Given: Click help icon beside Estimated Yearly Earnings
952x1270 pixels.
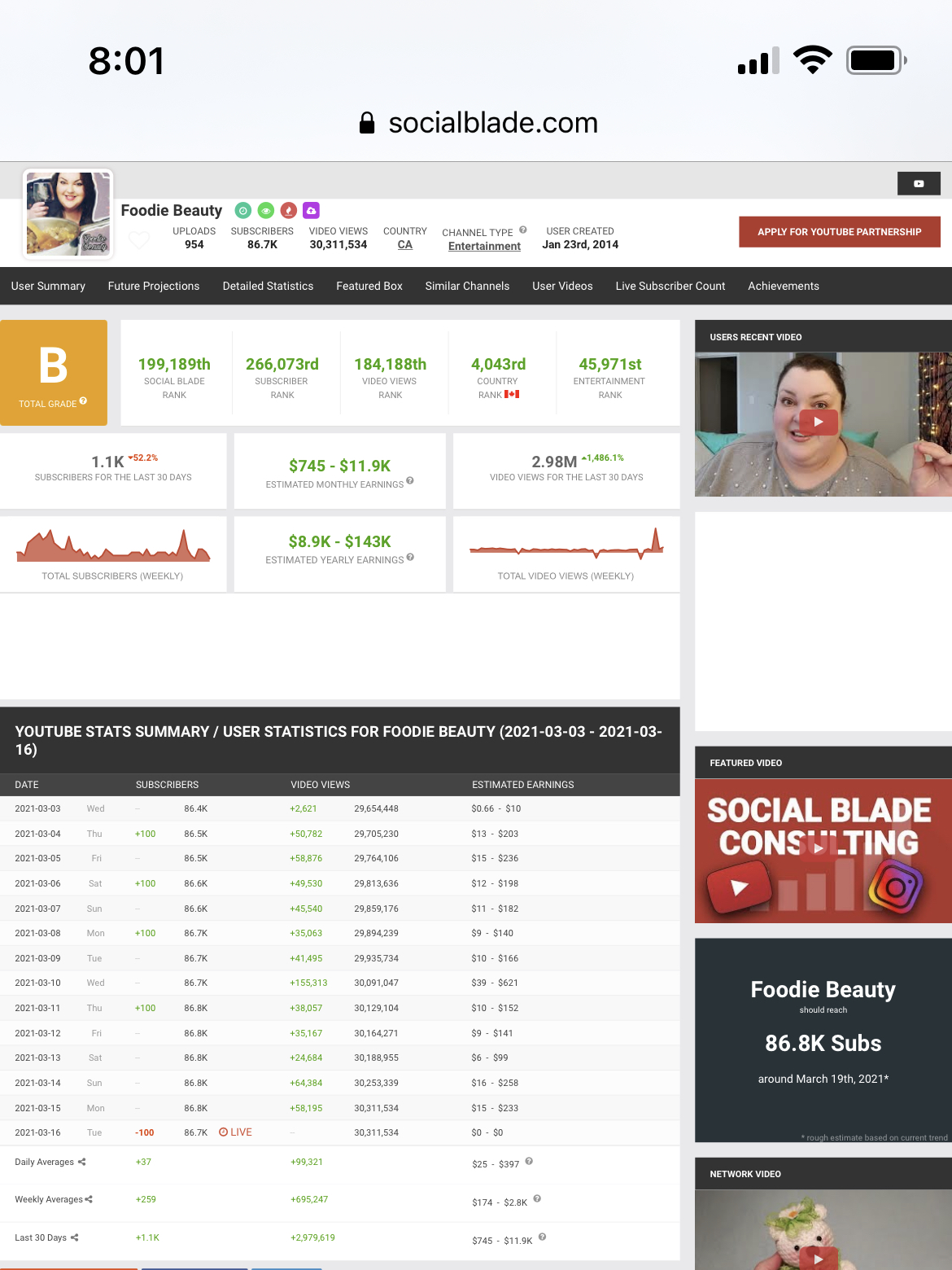Looking at the screenshot, I should click(x=410, y=557).
